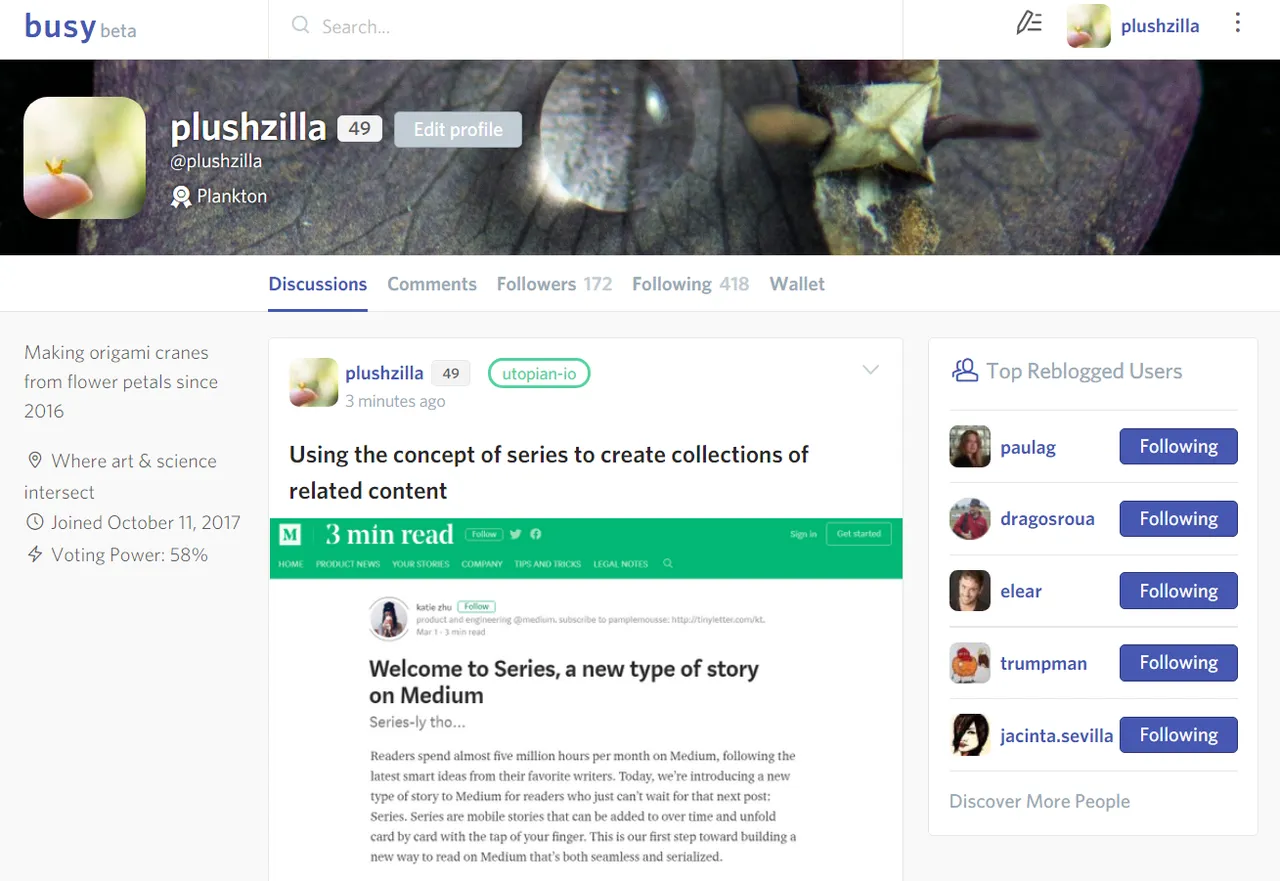
Task: Toggle Following button for elear
Action: coord(1178,591)
